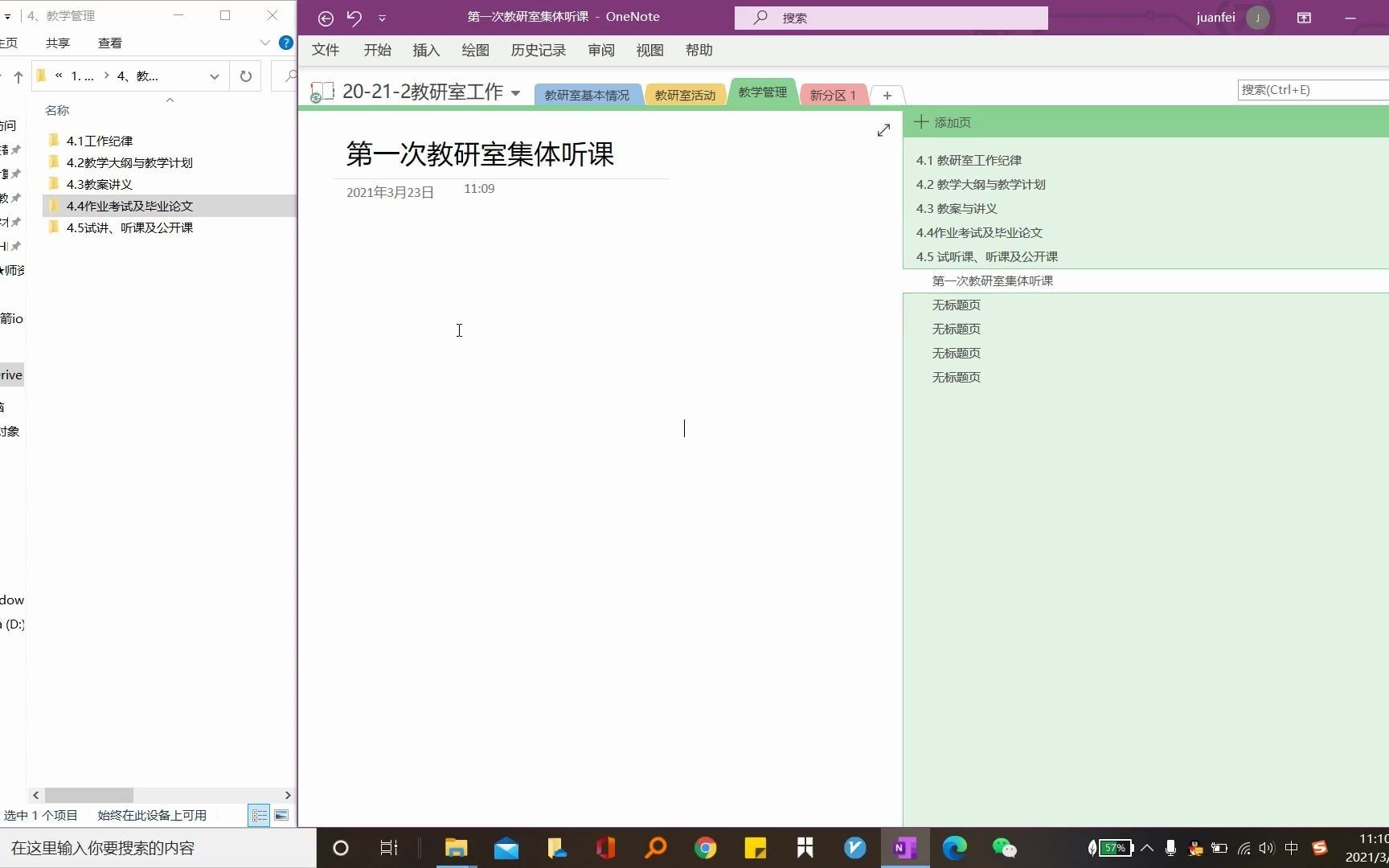
Task: Expand the ribbon with the chevron in Explorer
Action: (x=265, y=43)
